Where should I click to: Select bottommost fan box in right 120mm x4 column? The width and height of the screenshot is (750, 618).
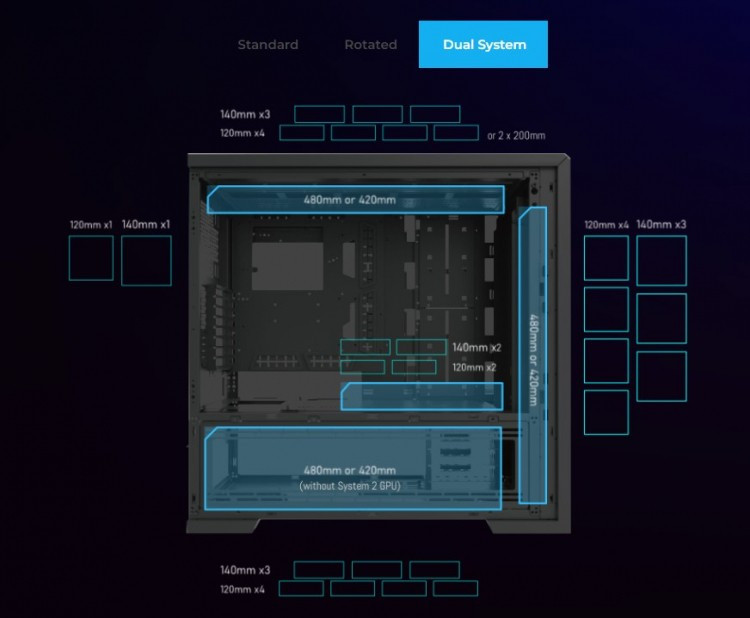[606, 412]
